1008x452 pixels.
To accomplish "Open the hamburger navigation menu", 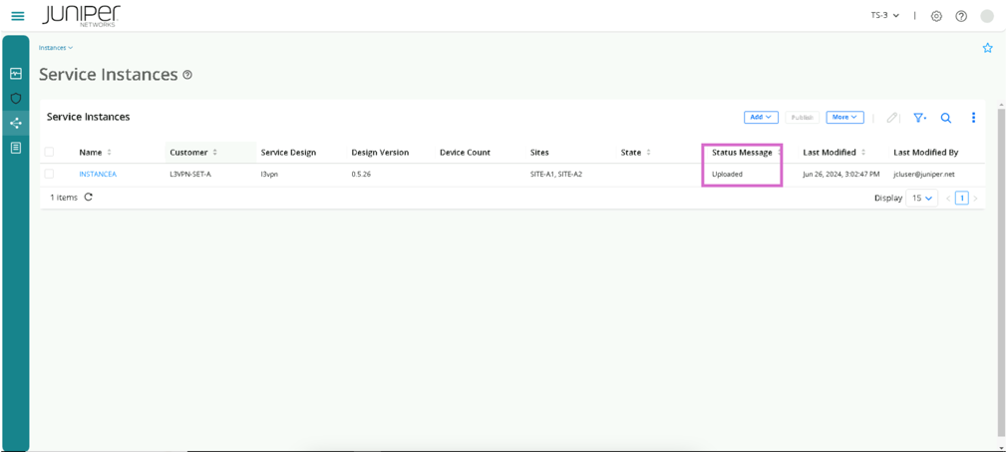I will [18, 16].
